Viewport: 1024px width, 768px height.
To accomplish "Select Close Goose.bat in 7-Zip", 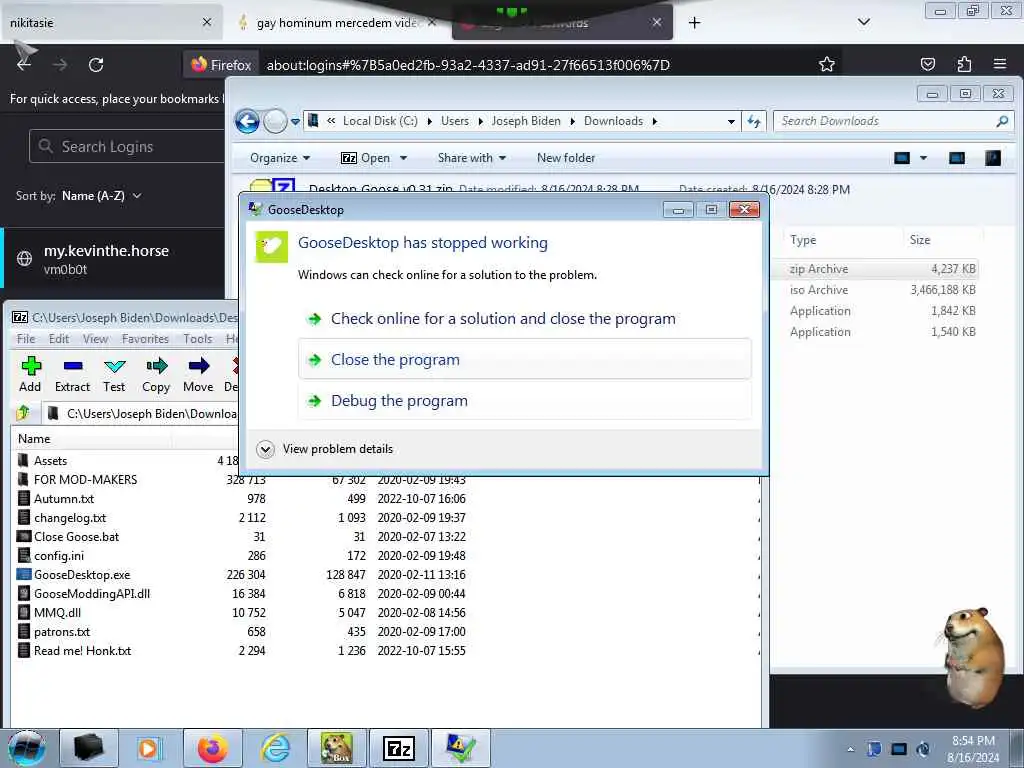I will (76, 537).
